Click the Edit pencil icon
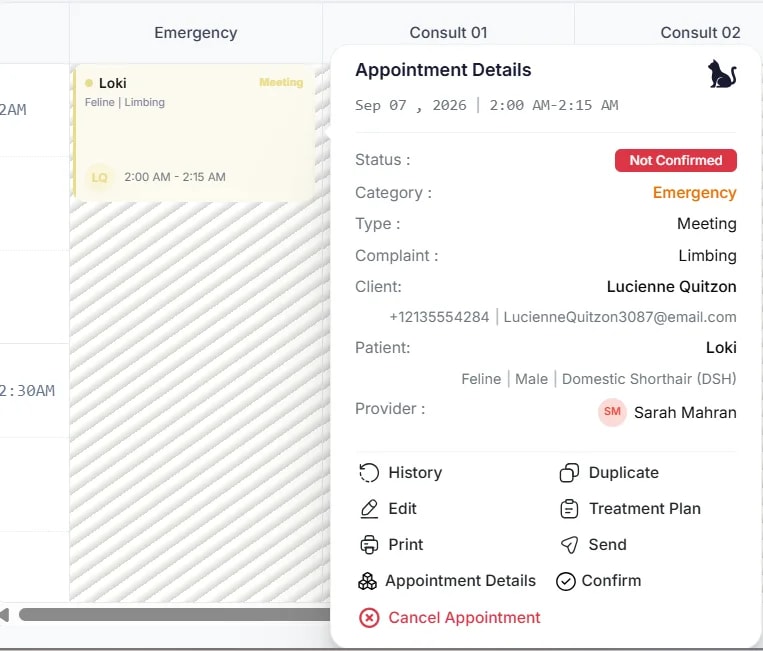This screenshot has height=651, width=763. click(369, 508)
